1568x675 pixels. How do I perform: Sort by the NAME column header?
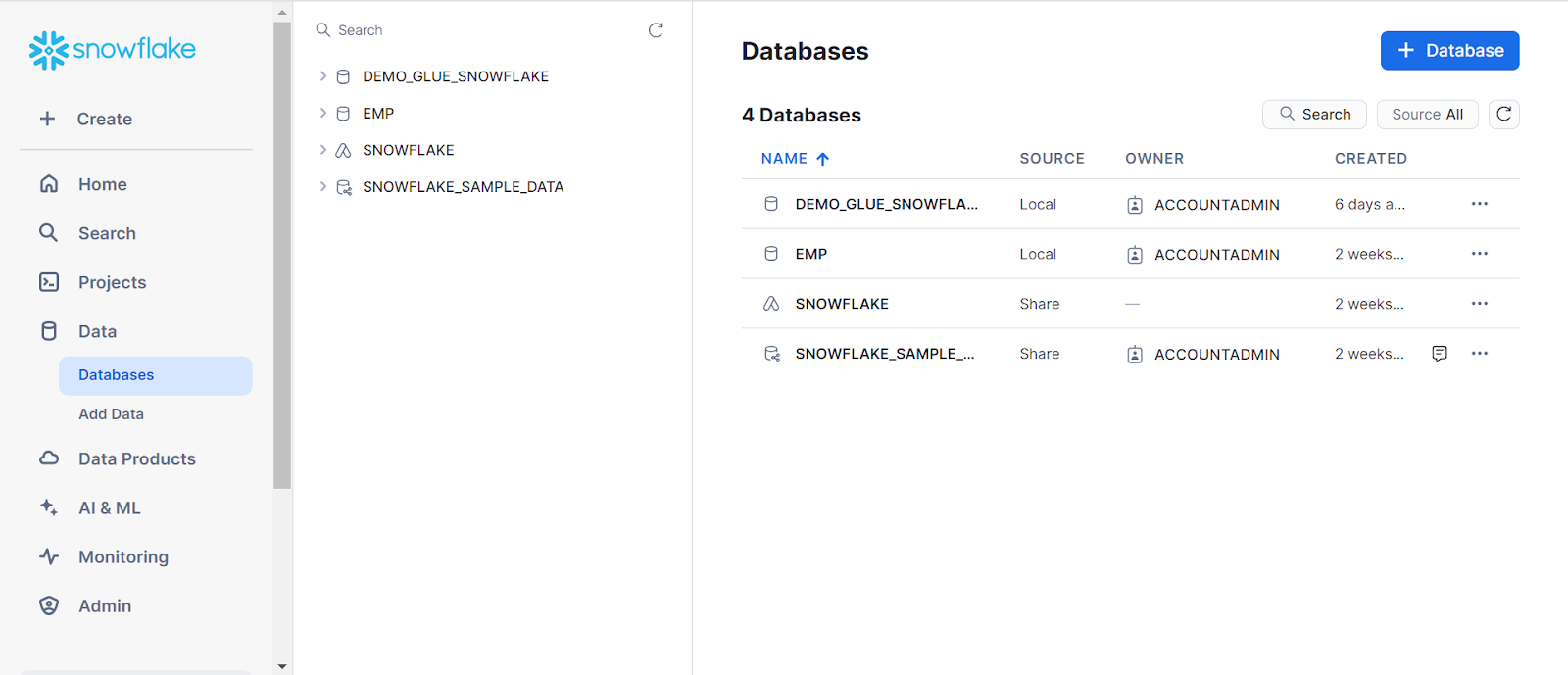[784, 159]
